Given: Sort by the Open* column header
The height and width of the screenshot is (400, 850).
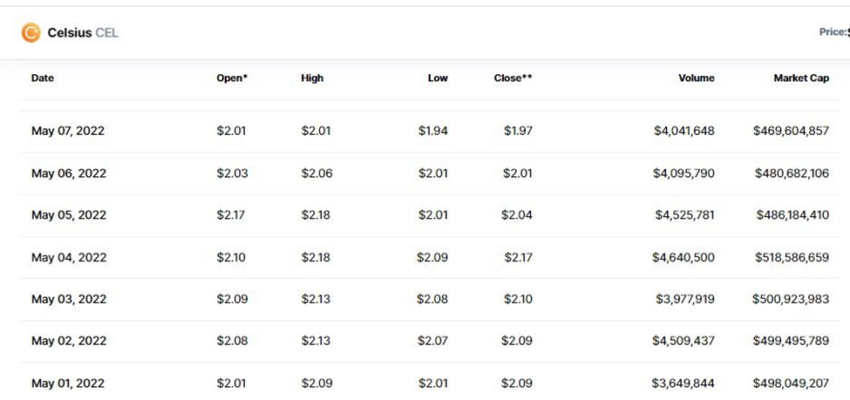Looking at the screenshot, I should (232, 78).
